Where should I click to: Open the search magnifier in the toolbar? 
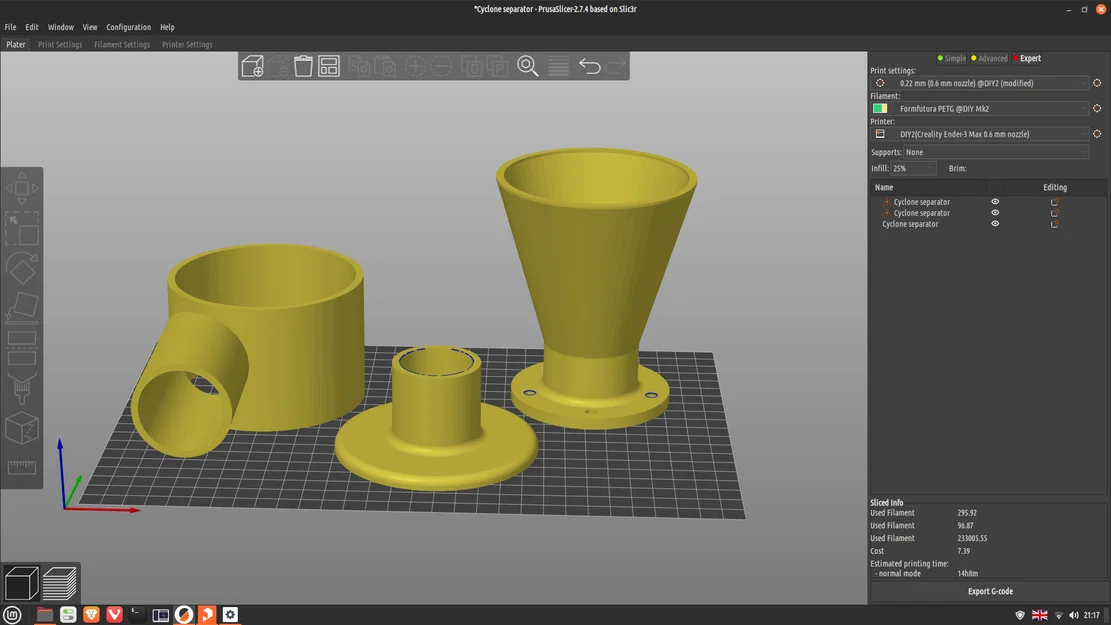click(528, 65)
